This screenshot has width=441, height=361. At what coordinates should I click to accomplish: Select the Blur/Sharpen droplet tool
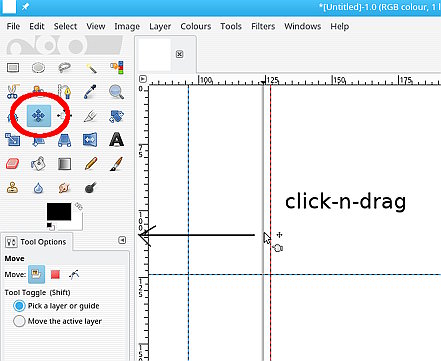coord(38,188)
